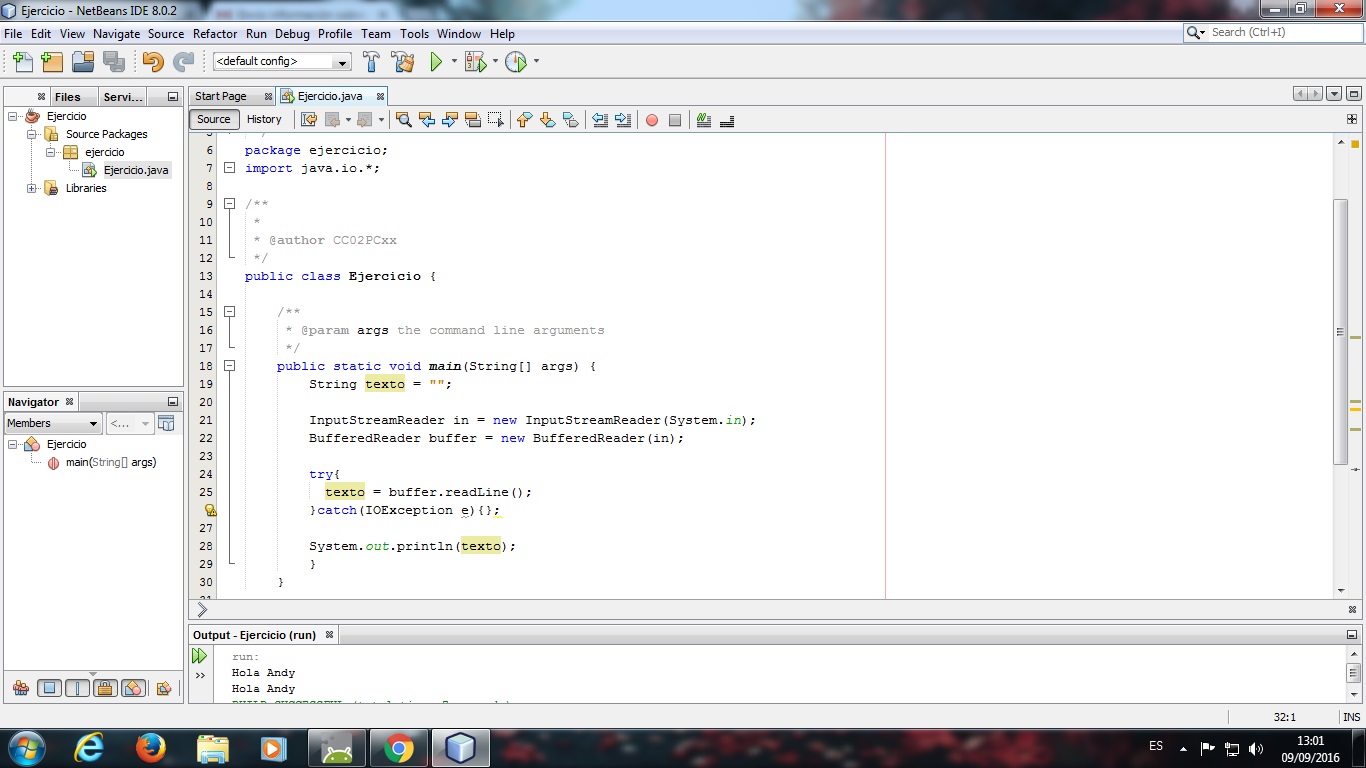Switch to the Start Page tab
Viewport: 1366px width, 768px height.
click(x=222, y=95)
